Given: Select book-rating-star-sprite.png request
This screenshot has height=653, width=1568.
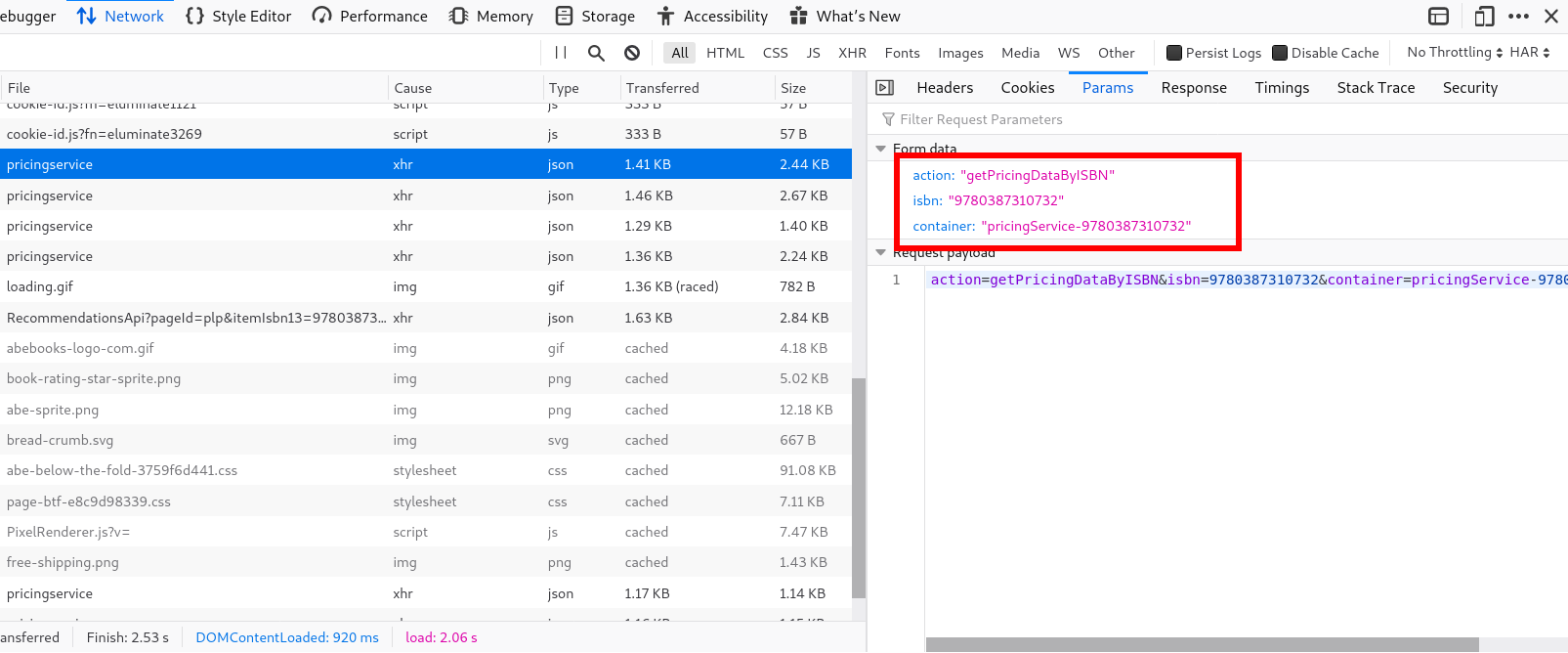Looking at the screenshot, I should point(426,378).
